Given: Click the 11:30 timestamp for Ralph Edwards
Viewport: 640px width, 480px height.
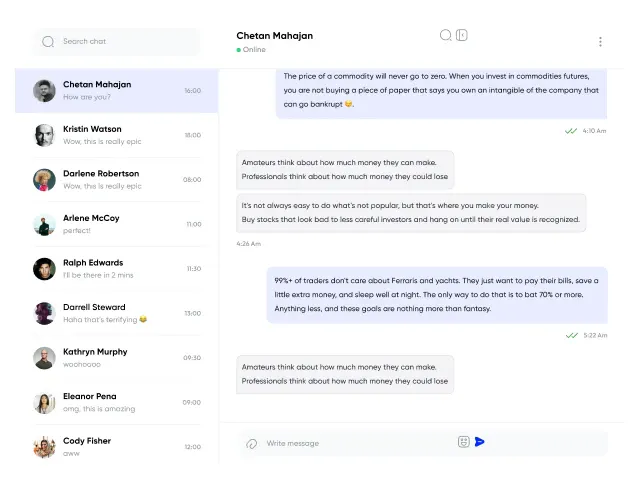Looking at the screenshot, I should (194, 269).
